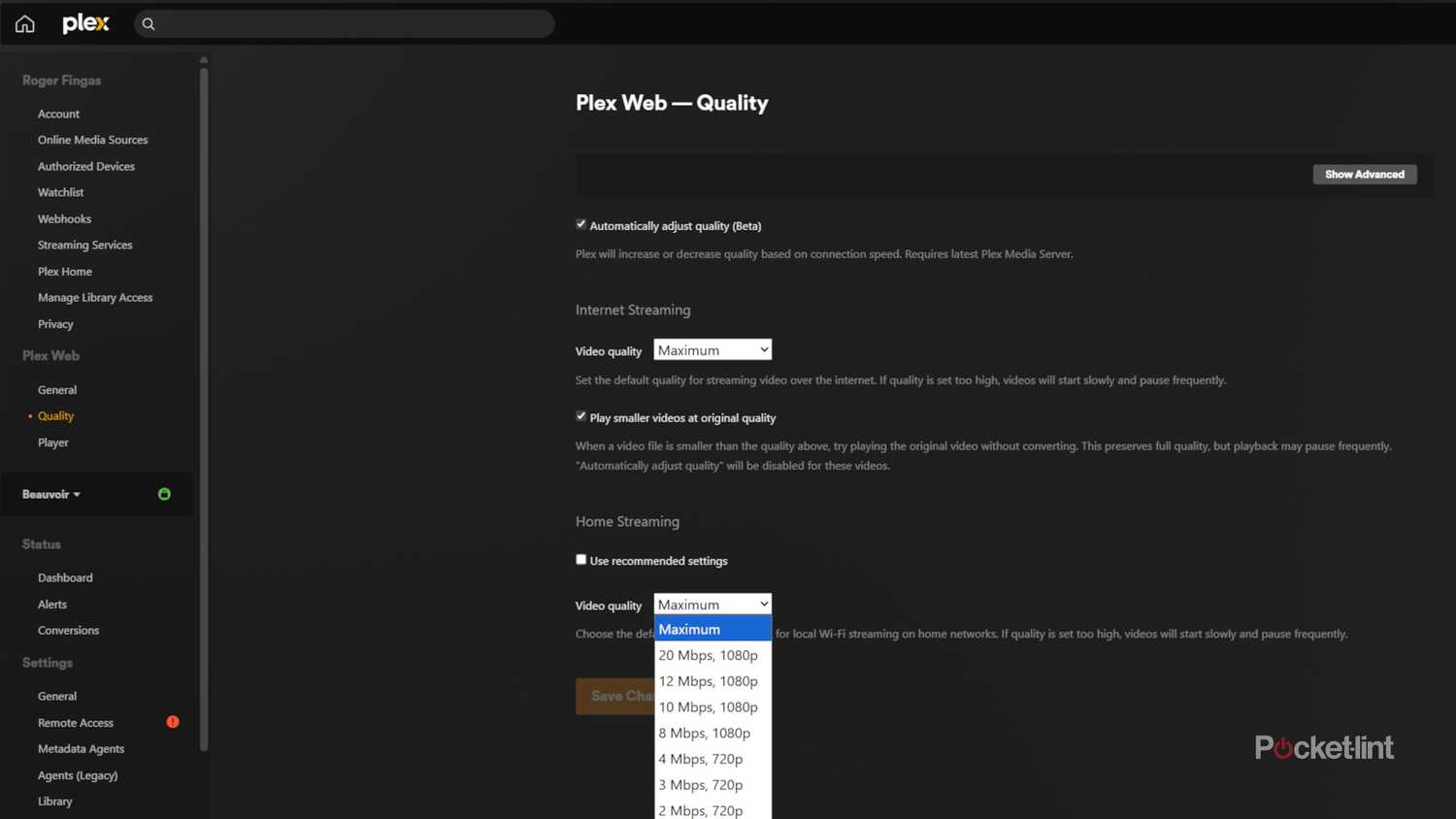
Task: Open Metadata Agents settings
Action: tap(81, 748)
